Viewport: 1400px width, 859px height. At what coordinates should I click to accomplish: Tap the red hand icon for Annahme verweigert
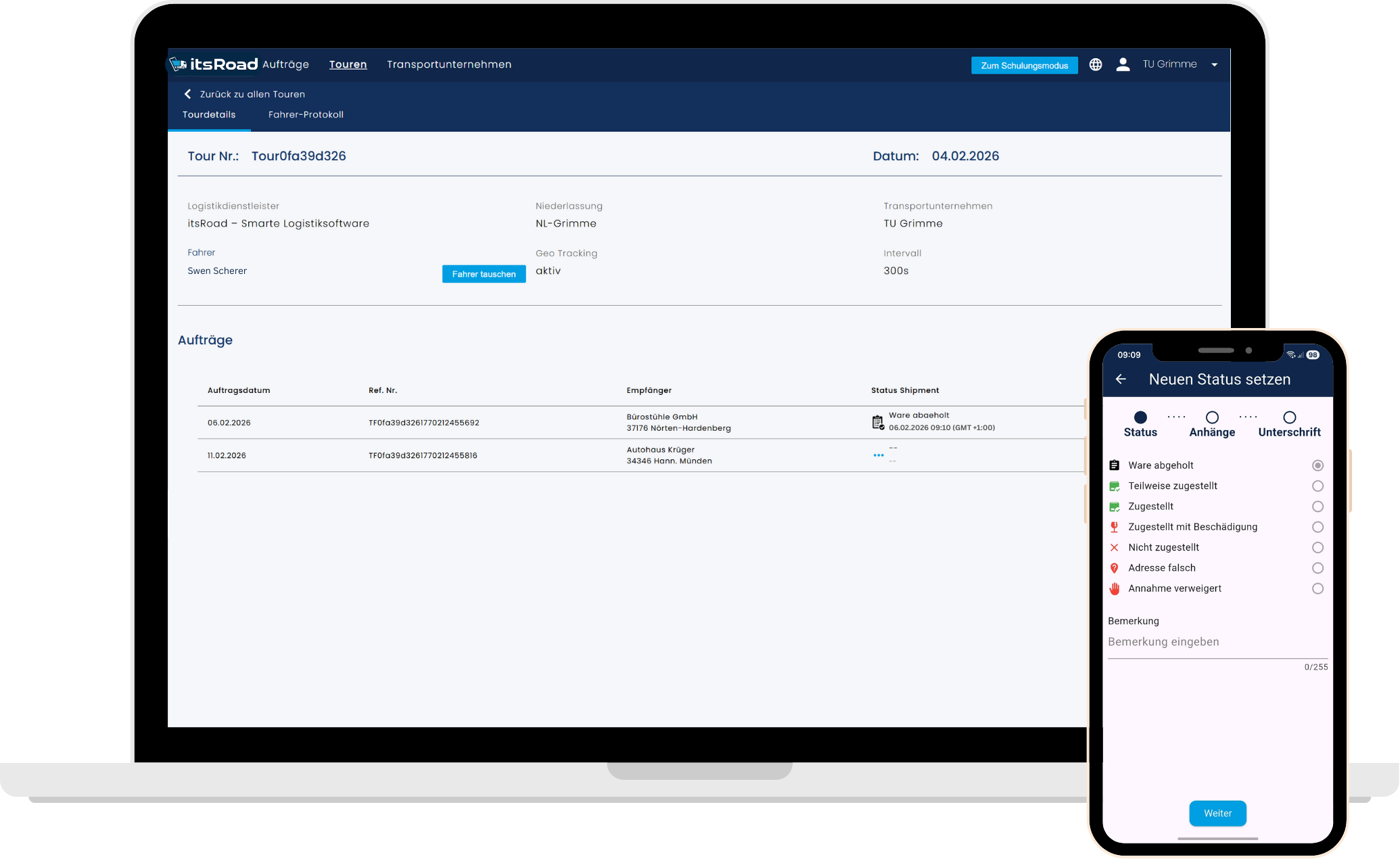[1114, 588]
